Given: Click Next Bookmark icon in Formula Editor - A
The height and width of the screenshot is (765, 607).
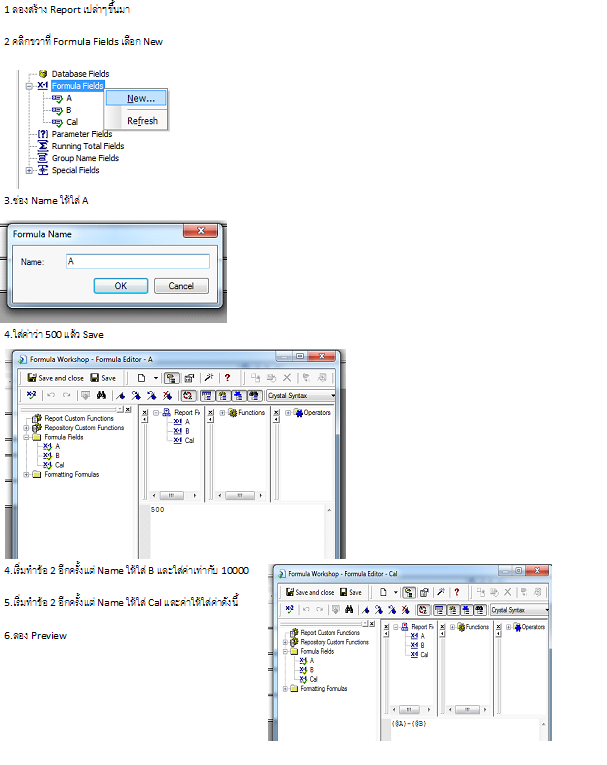Looking at the screenshot, I should pos(136,396).
